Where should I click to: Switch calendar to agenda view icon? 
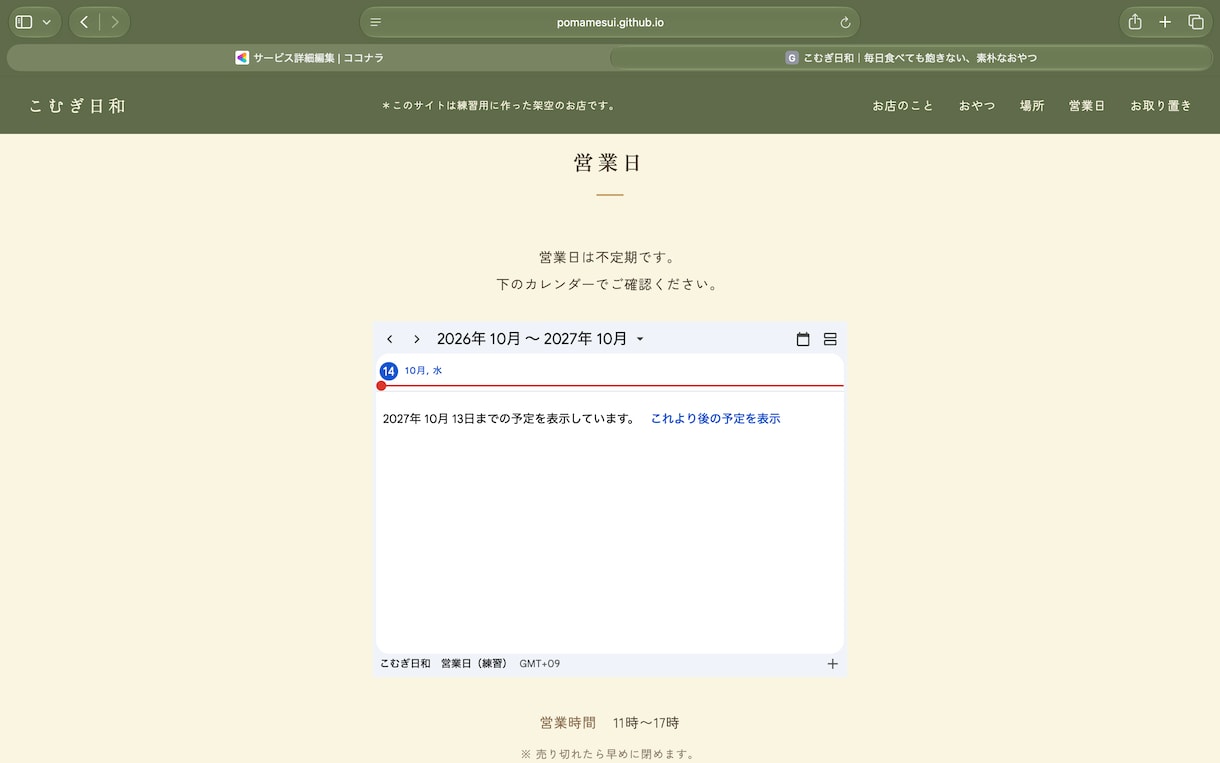[x=830, y=339]
